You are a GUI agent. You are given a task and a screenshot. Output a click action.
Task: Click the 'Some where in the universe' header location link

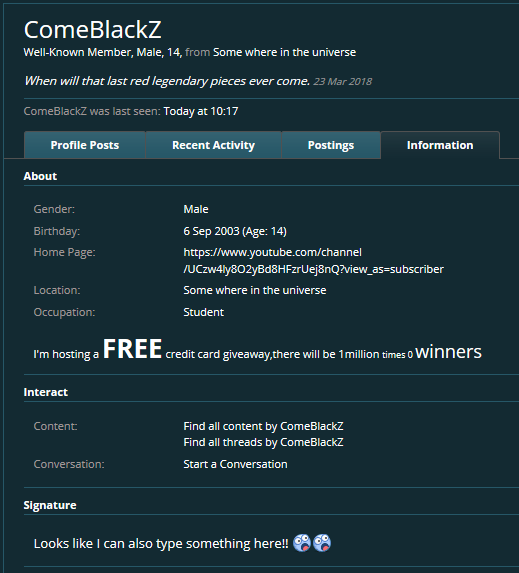coord(284,52)
